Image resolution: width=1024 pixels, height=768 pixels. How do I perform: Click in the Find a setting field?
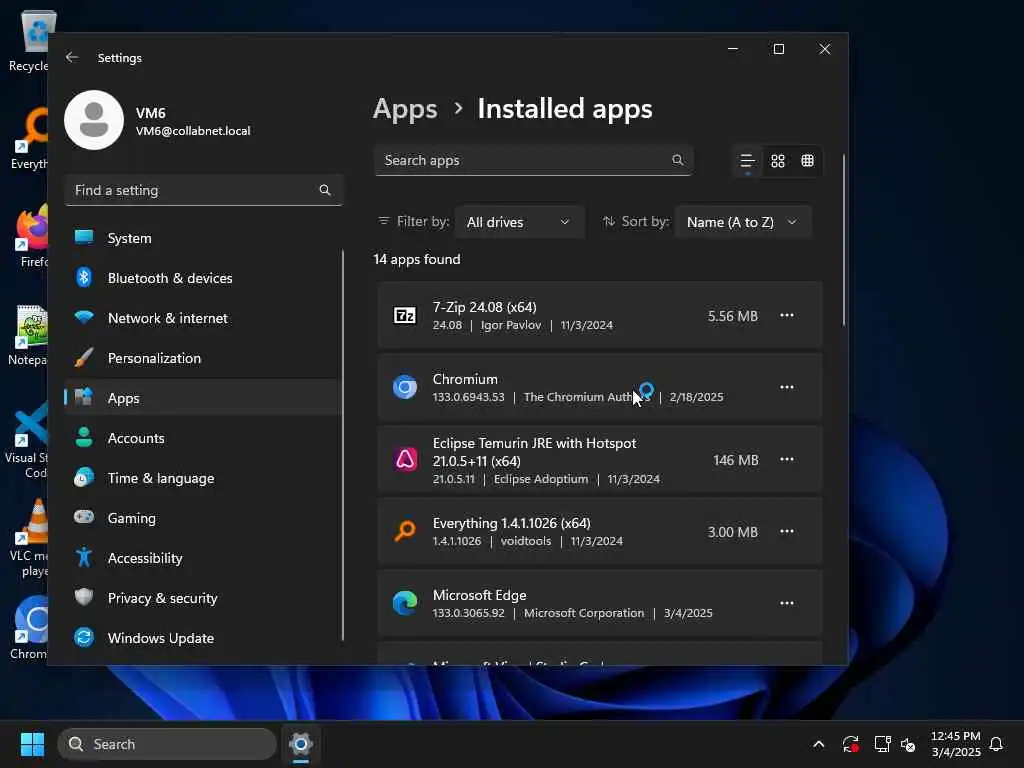click(204, 190)
